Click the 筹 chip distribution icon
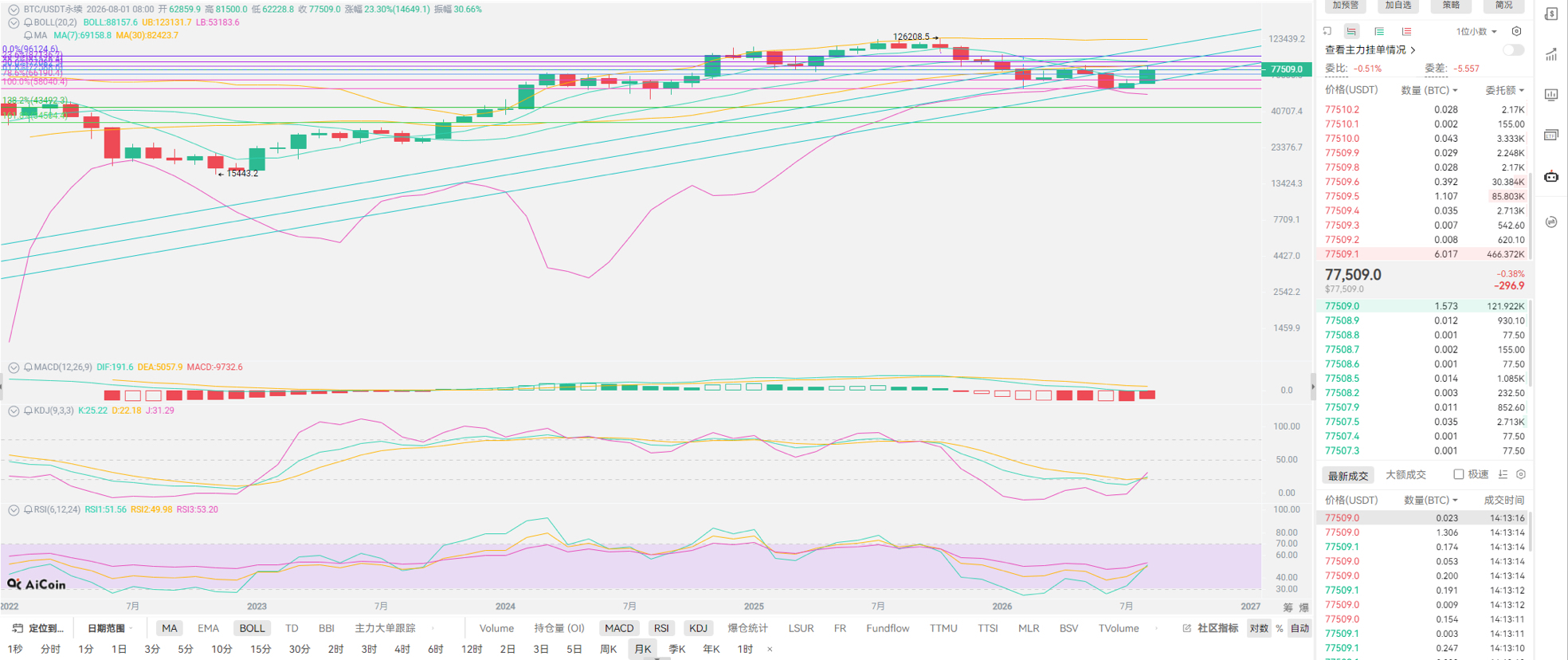 1288,607
